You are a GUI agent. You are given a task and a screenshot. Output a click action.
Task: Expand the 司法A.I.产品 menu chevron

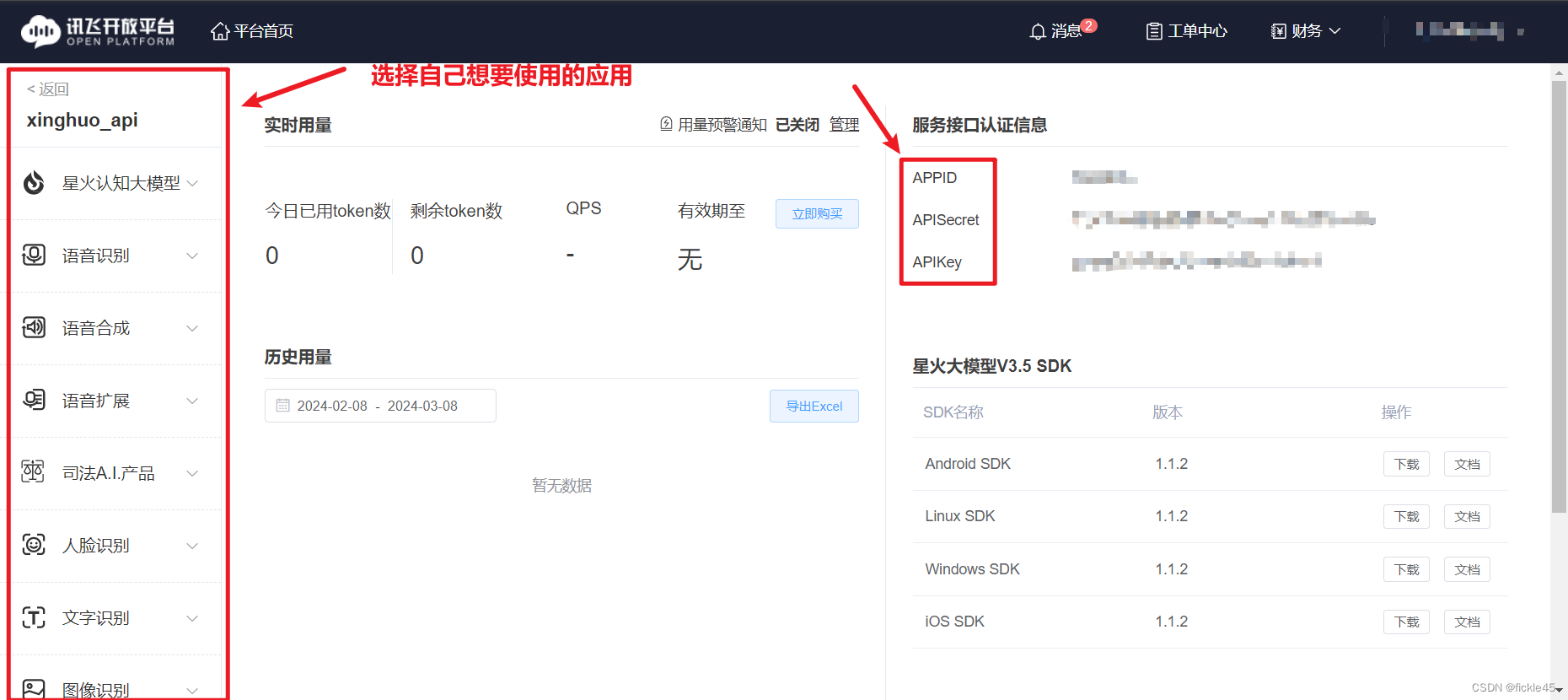[x=192, y=473]
